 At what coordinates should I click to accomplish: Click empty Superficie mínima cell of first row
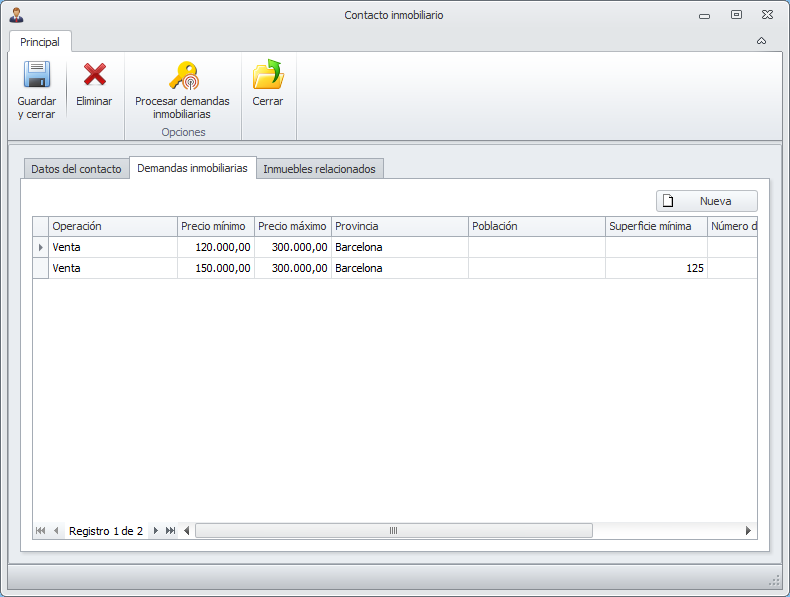pyautogui.click(x=656, y=247)
